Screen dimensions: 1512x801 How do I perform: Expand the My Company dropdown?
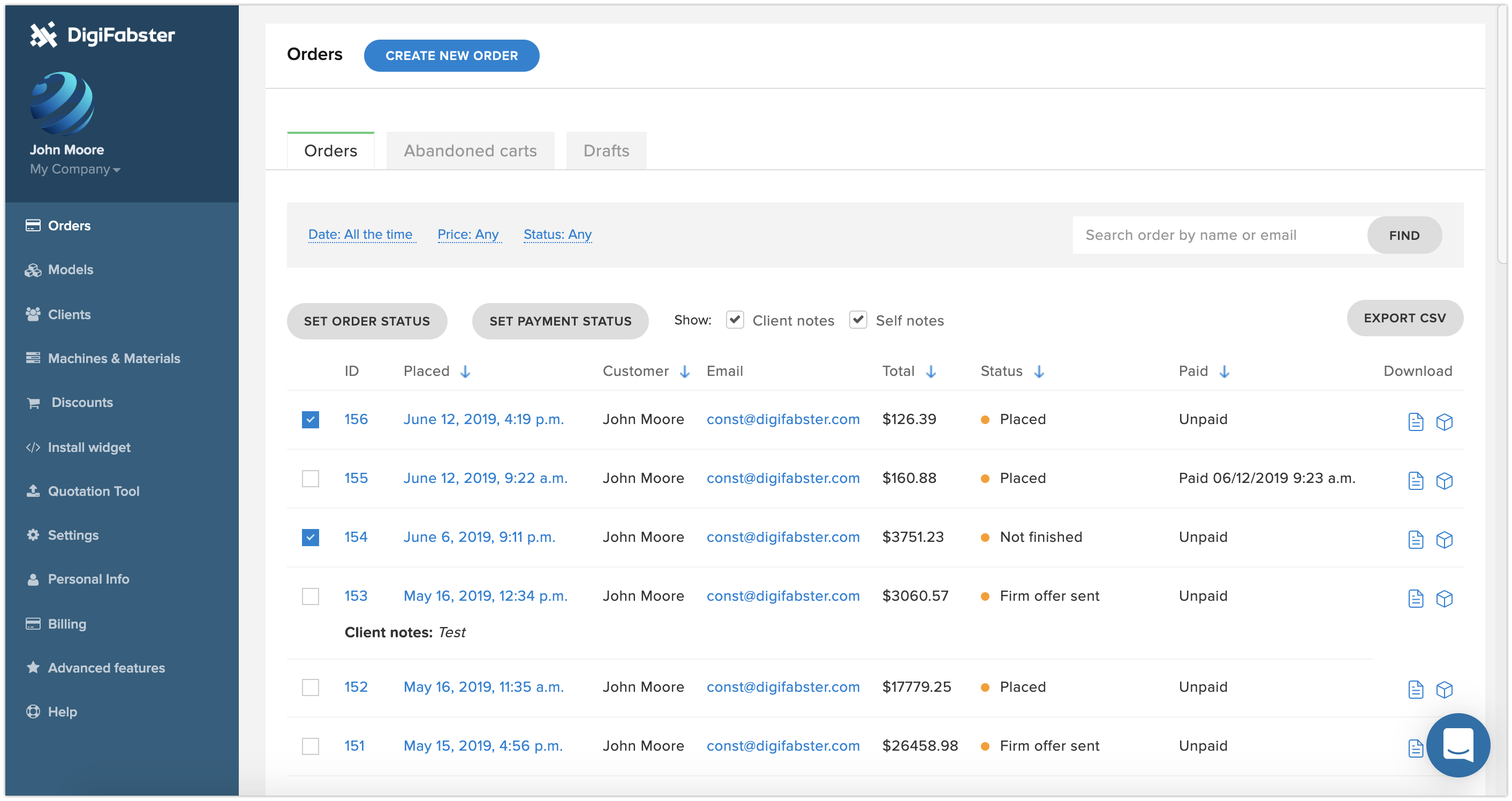click(74, 170)
